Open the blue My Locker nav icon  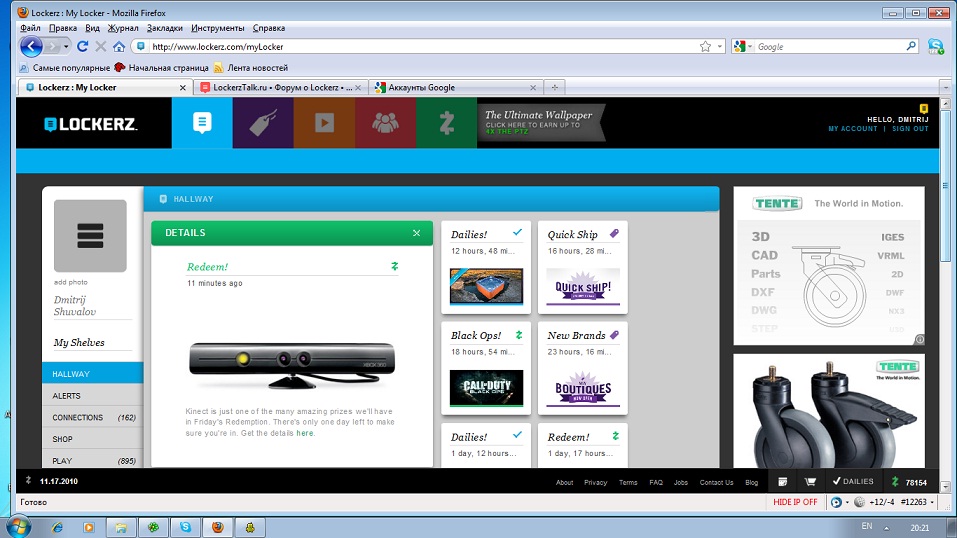pyautogui.click(x=202, y=123)
